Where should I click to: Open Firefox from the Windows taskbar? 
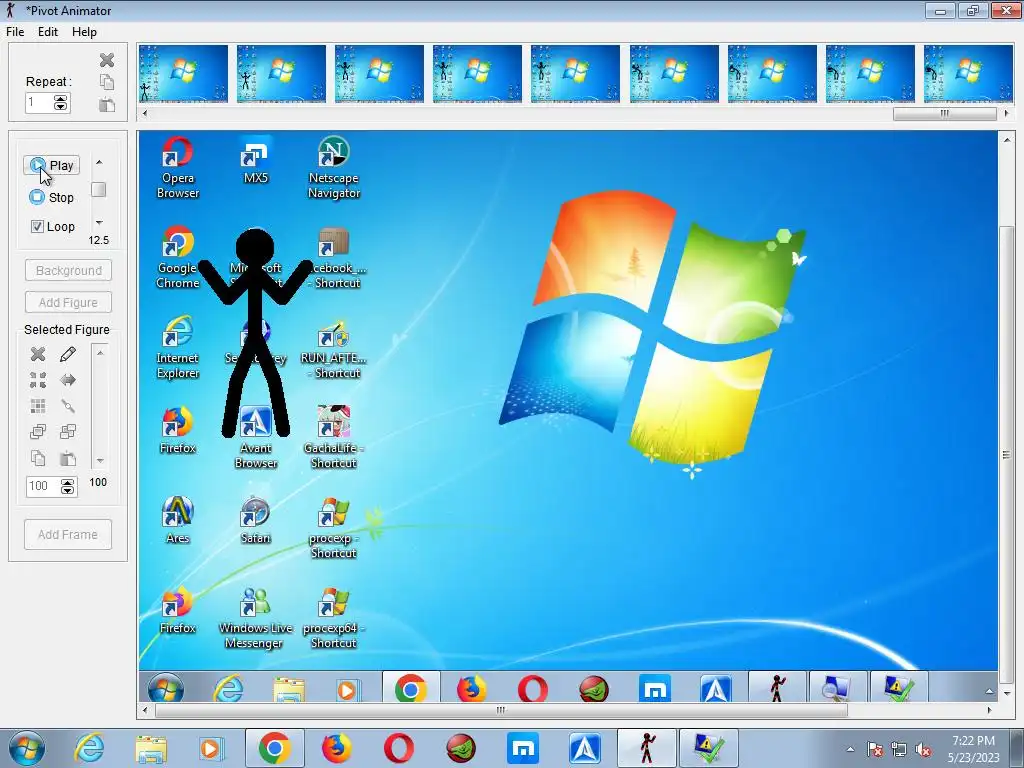click(336, 748)
